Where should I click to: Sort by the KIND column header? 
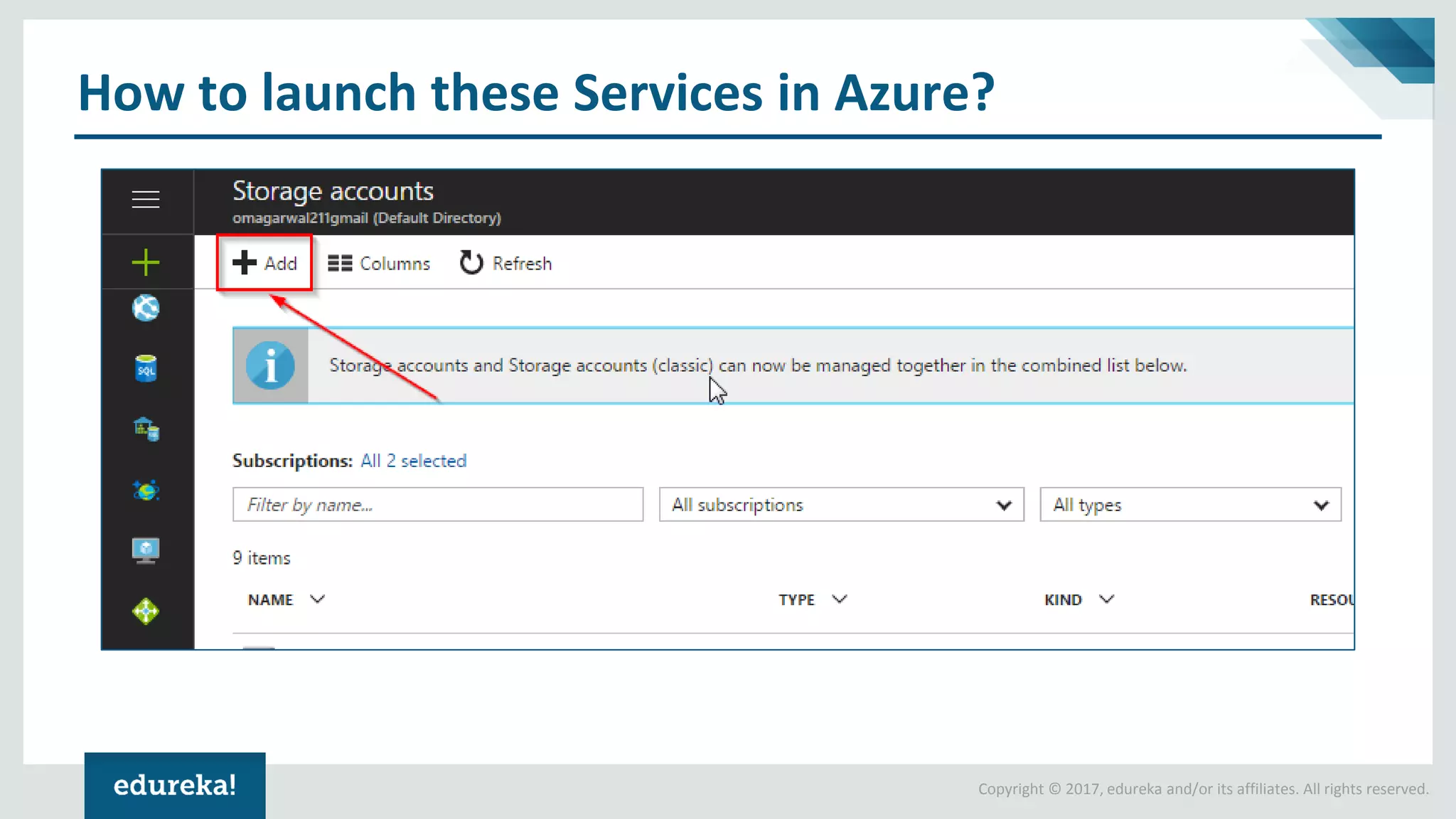(1079, 600)
